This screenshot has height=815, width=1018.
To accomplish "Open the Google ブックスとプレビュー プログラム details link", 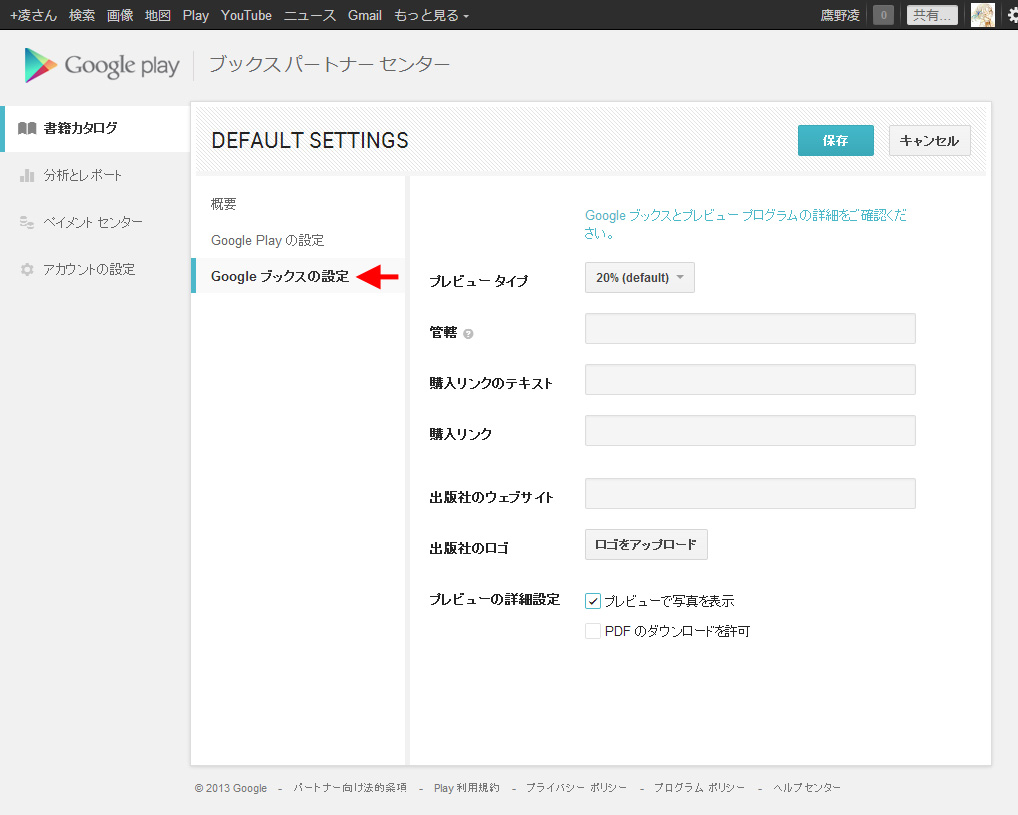I will [745, 224].
